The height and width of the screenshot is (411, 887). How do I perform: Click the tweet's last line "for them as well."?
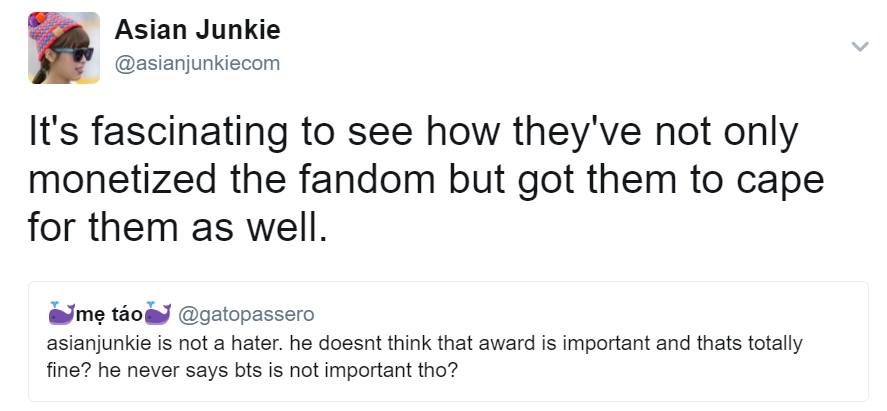(x=176, y=229)
